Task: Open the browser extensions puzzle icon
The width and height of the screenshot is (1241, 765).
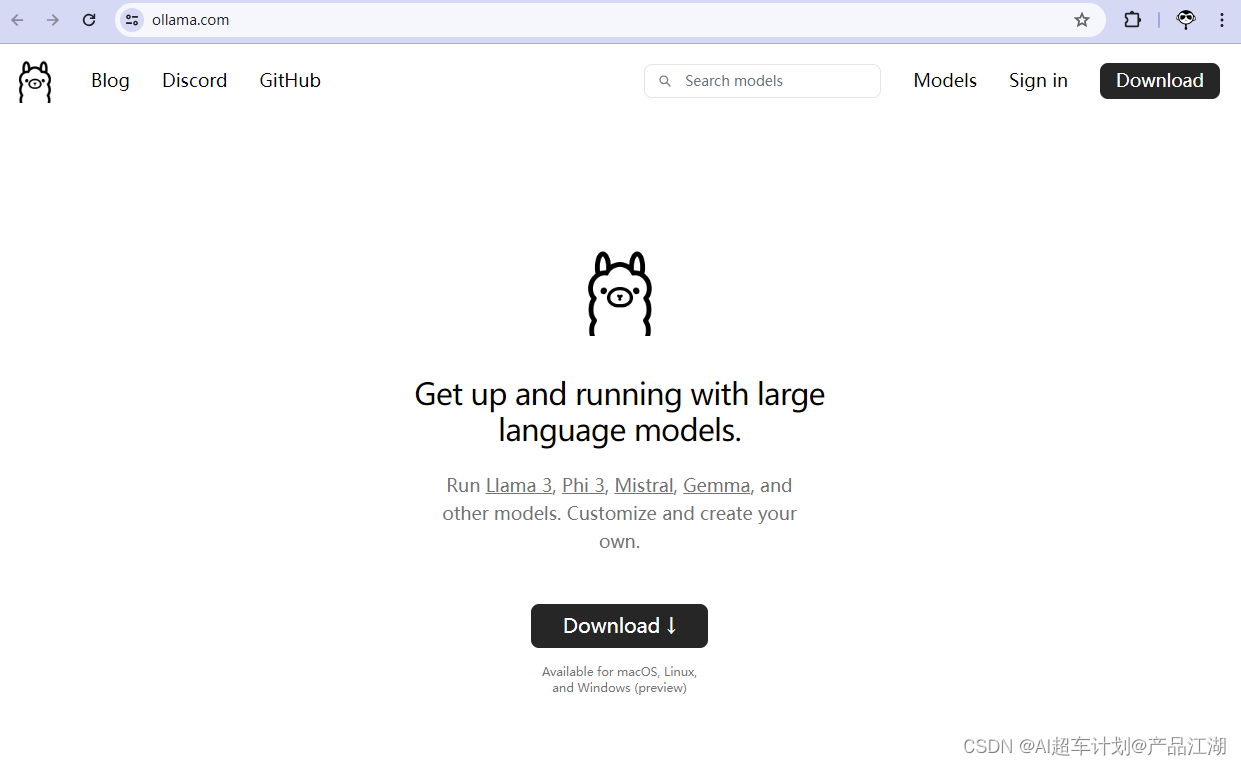Action: point(1132,20)
